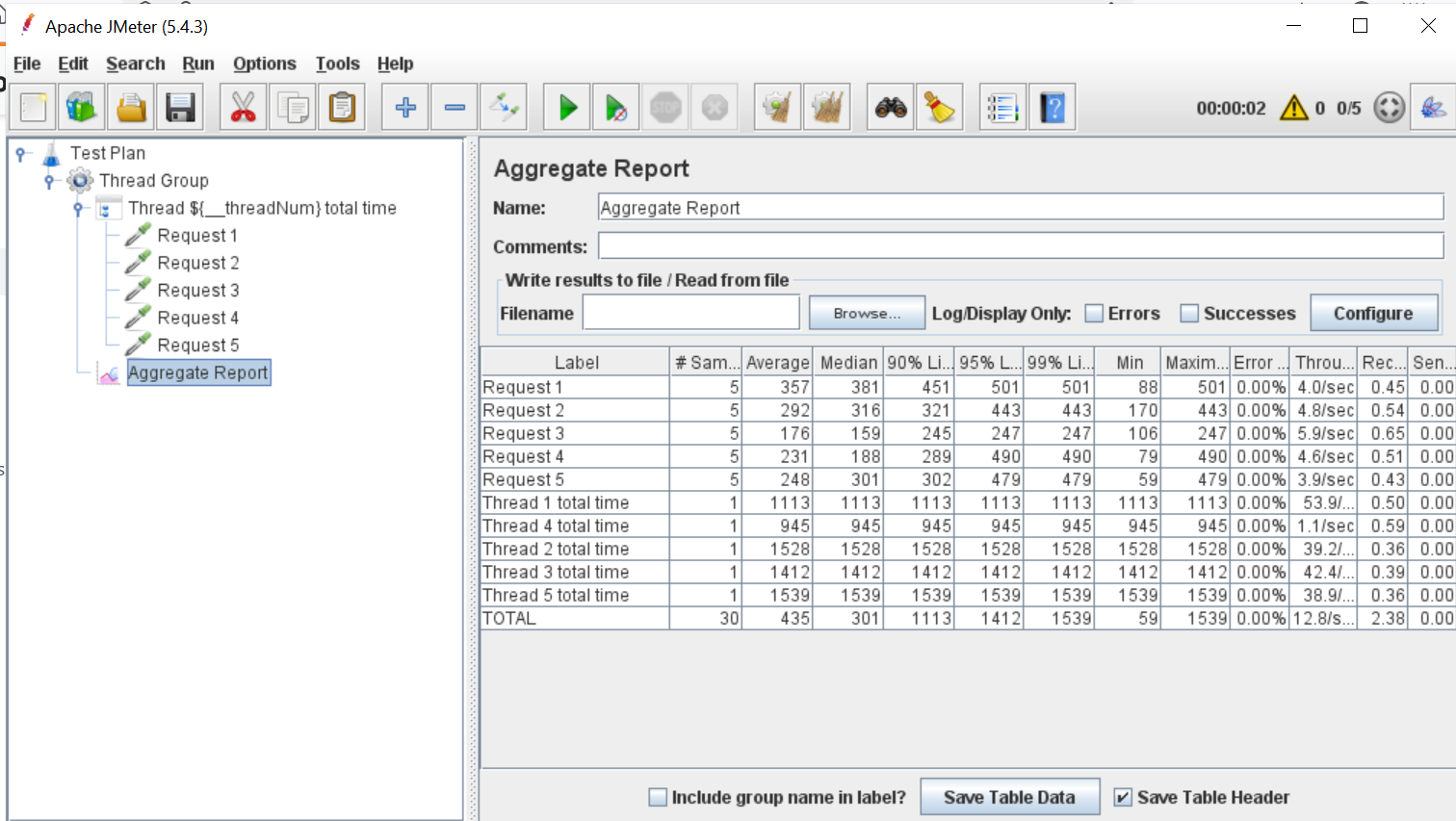1456x821 pixels.
Task: Click the Stop test icon
Action: pos(665,107)
